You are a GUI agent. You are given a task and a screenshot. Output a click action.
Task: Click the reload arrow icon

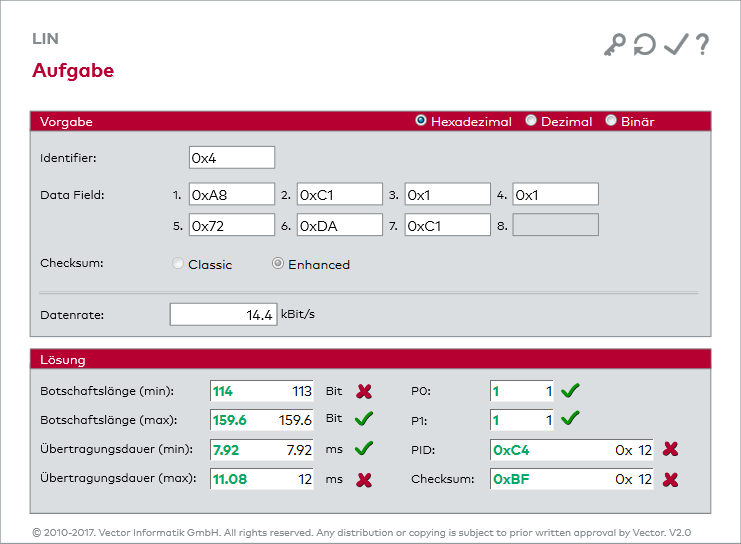645,45
